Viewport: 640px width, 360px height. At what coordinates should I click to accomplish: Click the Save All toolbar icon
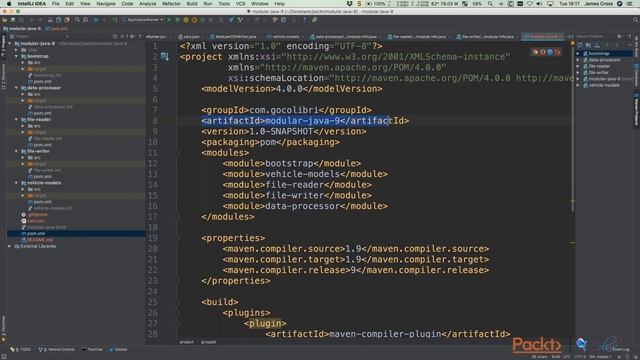click(13, 20)
